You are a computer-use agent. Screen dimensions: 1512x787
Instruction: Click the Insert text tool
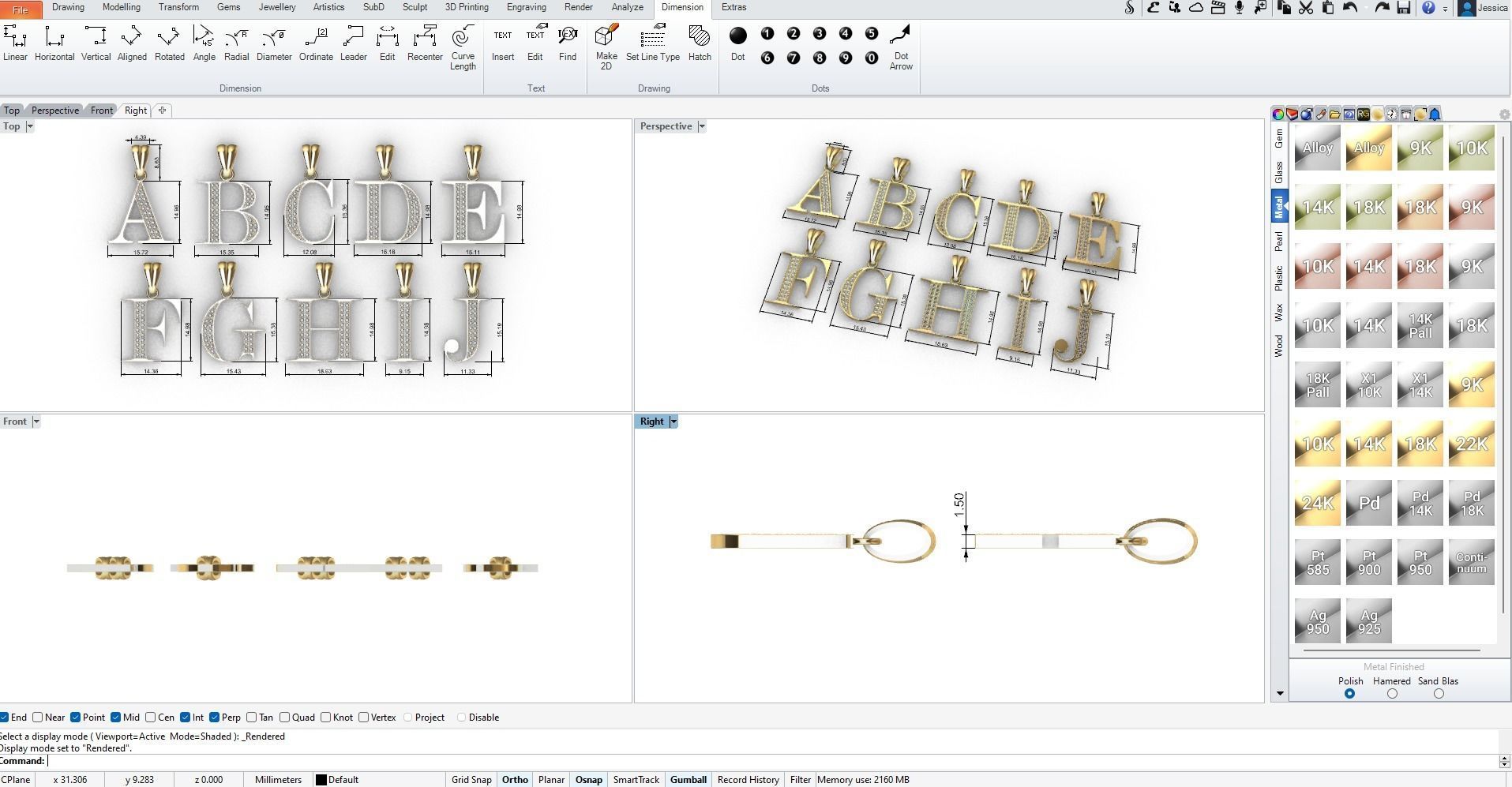[x=503, y=43]
